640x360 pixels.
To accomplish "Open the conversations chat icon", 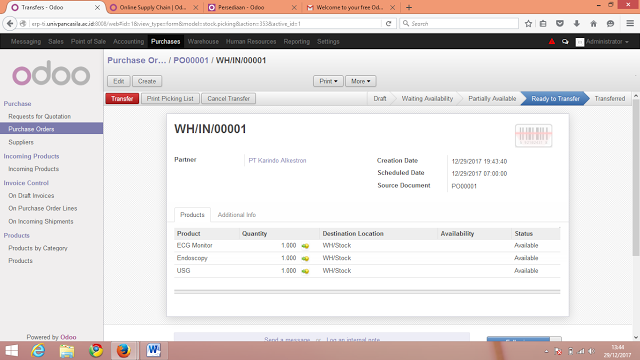I will coord(565,42).
